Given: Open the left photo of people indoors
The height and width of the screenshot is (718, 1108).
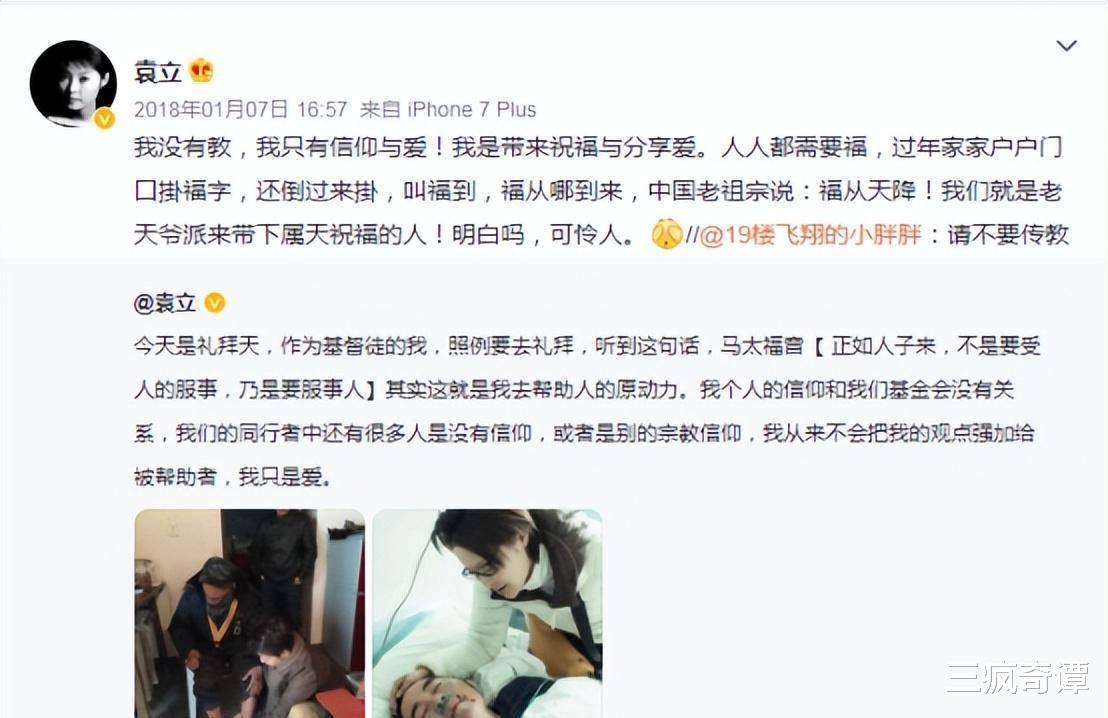Looking at the screenshot, I should coord(249,613).
